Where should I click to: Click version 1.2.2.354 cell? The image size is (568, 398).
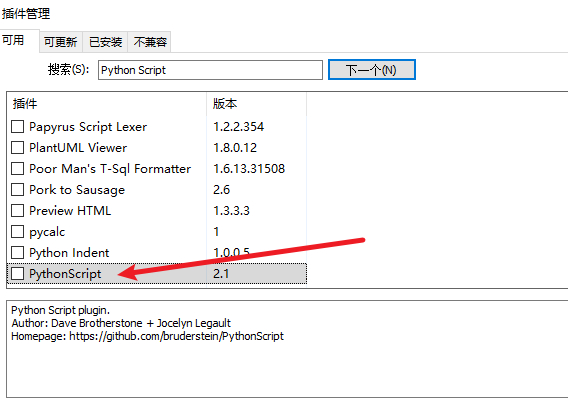coord(238,127)
